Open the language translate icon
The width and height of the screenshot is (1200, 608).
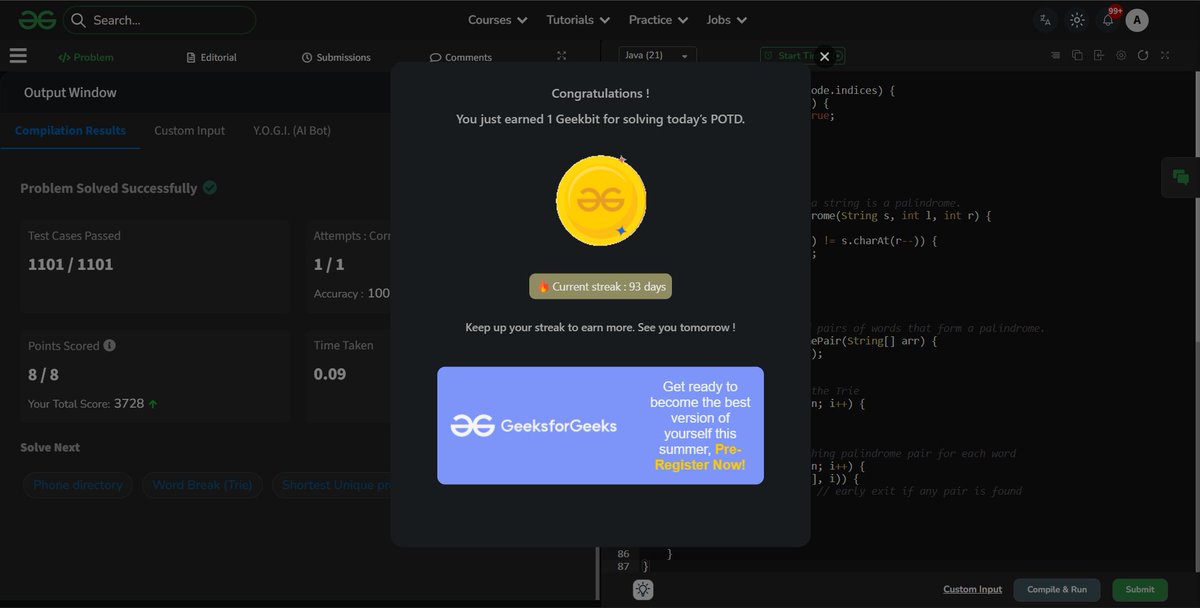pyautogui.click(x=1046, y=20)
